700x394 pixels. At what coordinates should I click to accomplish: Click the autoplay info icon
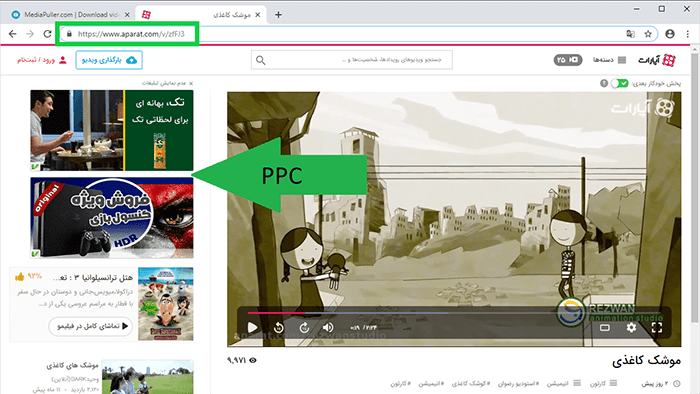click(604, 83)
